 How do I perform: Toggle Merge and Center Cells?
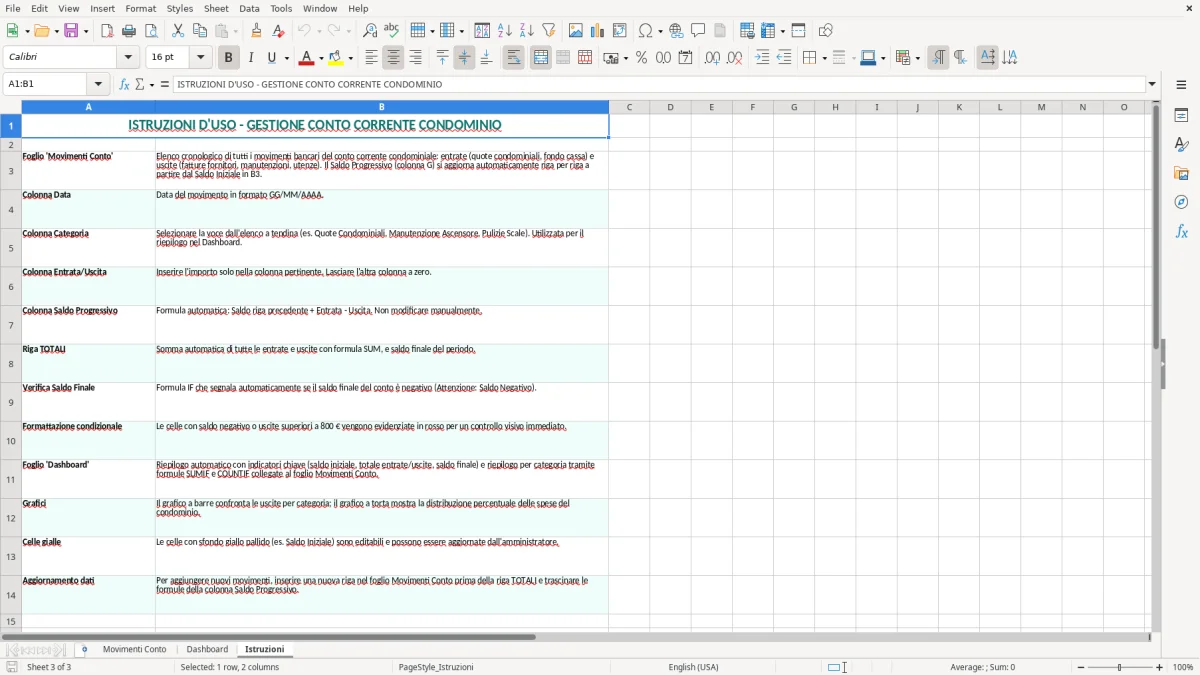541,58
